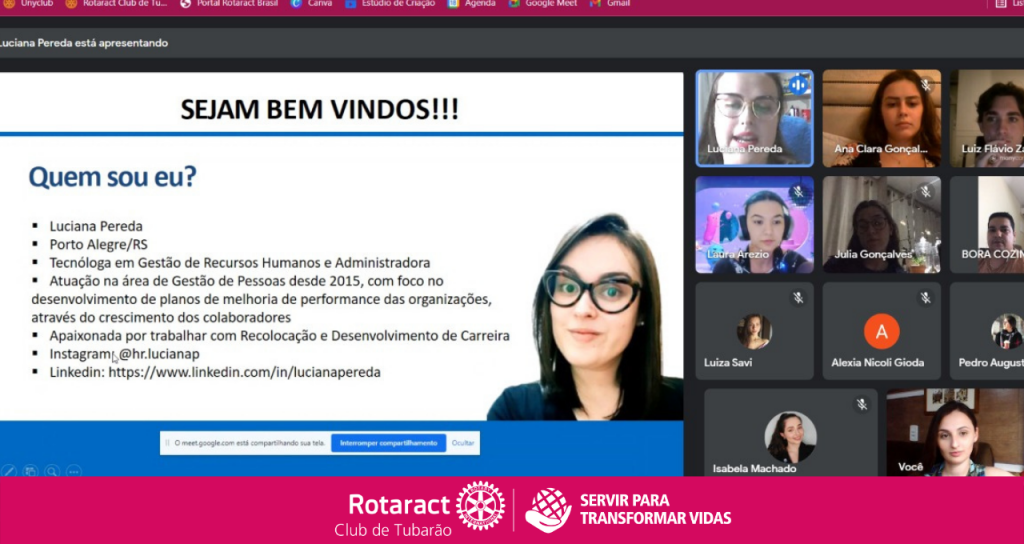Open the slide's three-dots more options icon
Screen dimensions: 1024x544
[x=73, y=471]
